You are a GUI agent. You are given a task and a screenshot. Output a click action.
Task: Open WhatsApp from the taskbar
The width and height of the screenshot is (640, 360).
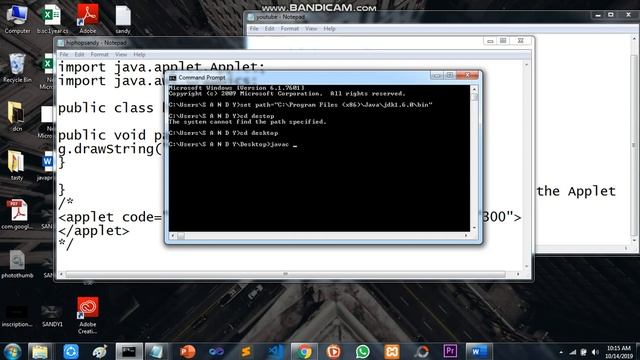click(362, 351)
